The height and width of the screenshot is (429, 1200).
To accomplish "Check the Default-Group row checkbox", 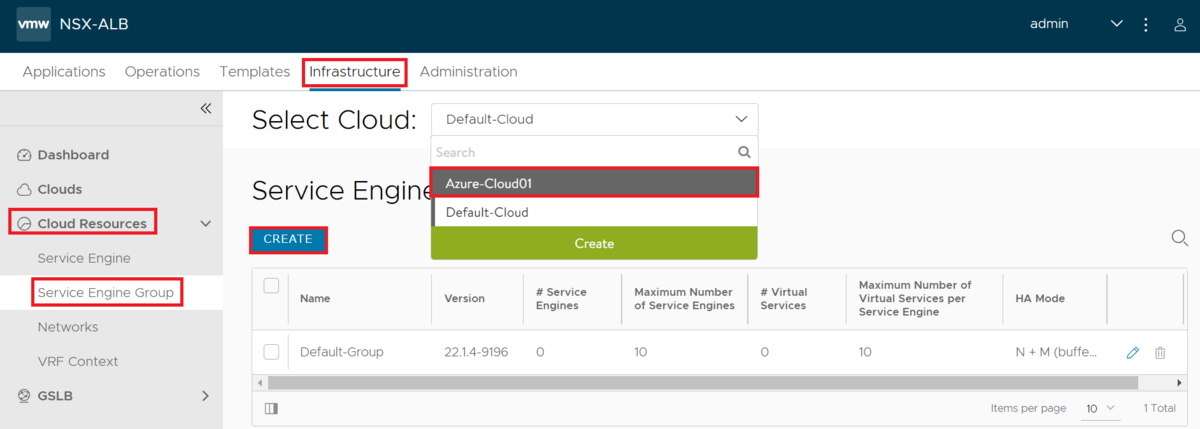I will coord(271,352).
